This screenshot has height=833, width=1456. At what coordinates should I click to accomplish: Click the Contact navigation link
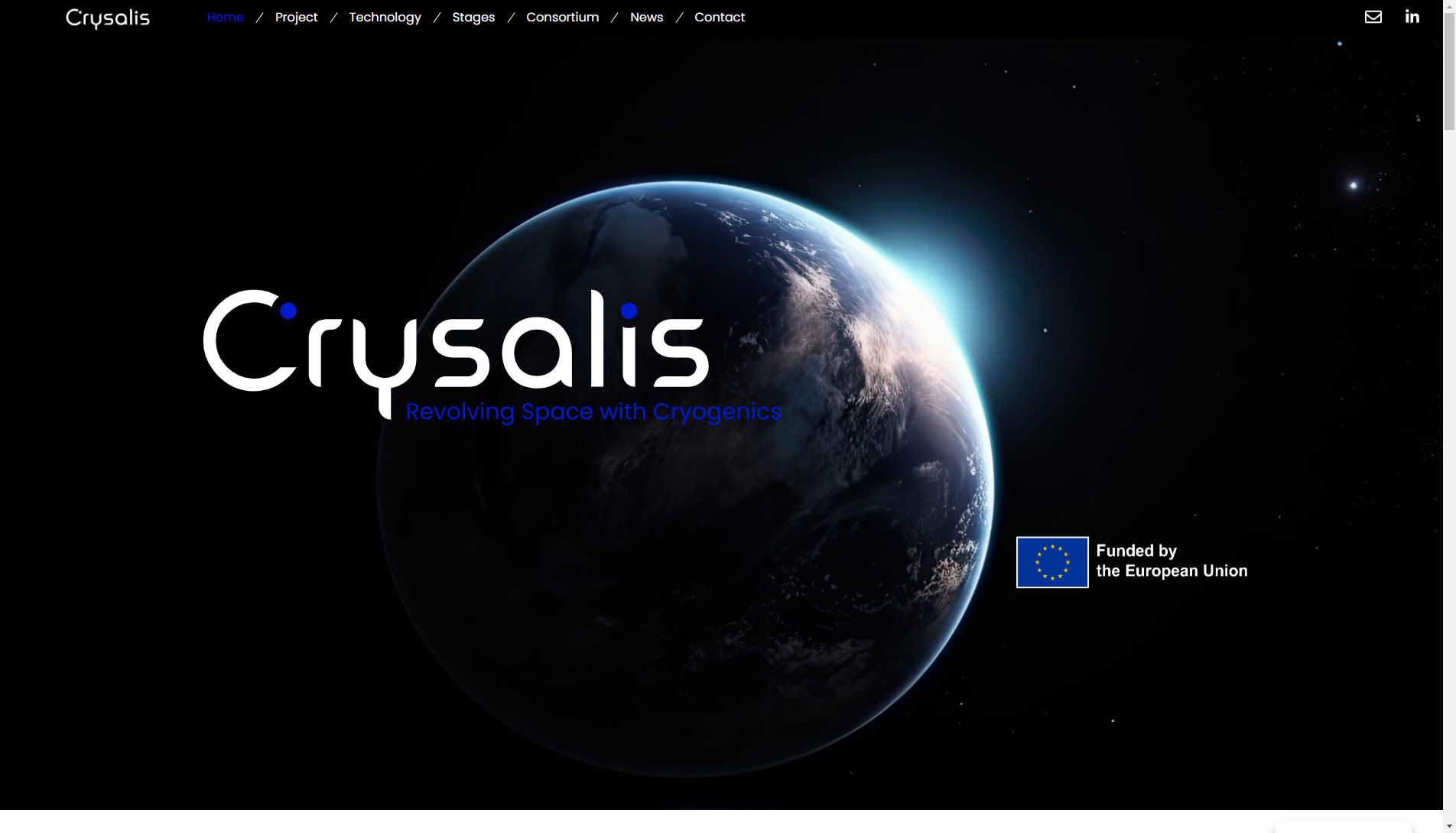tap(719, 17)
